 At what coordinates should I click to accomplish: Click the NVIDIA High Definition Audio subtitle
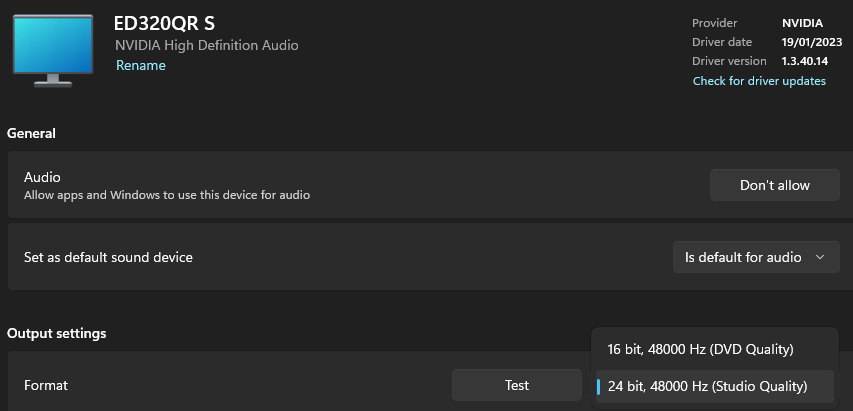(207, 45)
